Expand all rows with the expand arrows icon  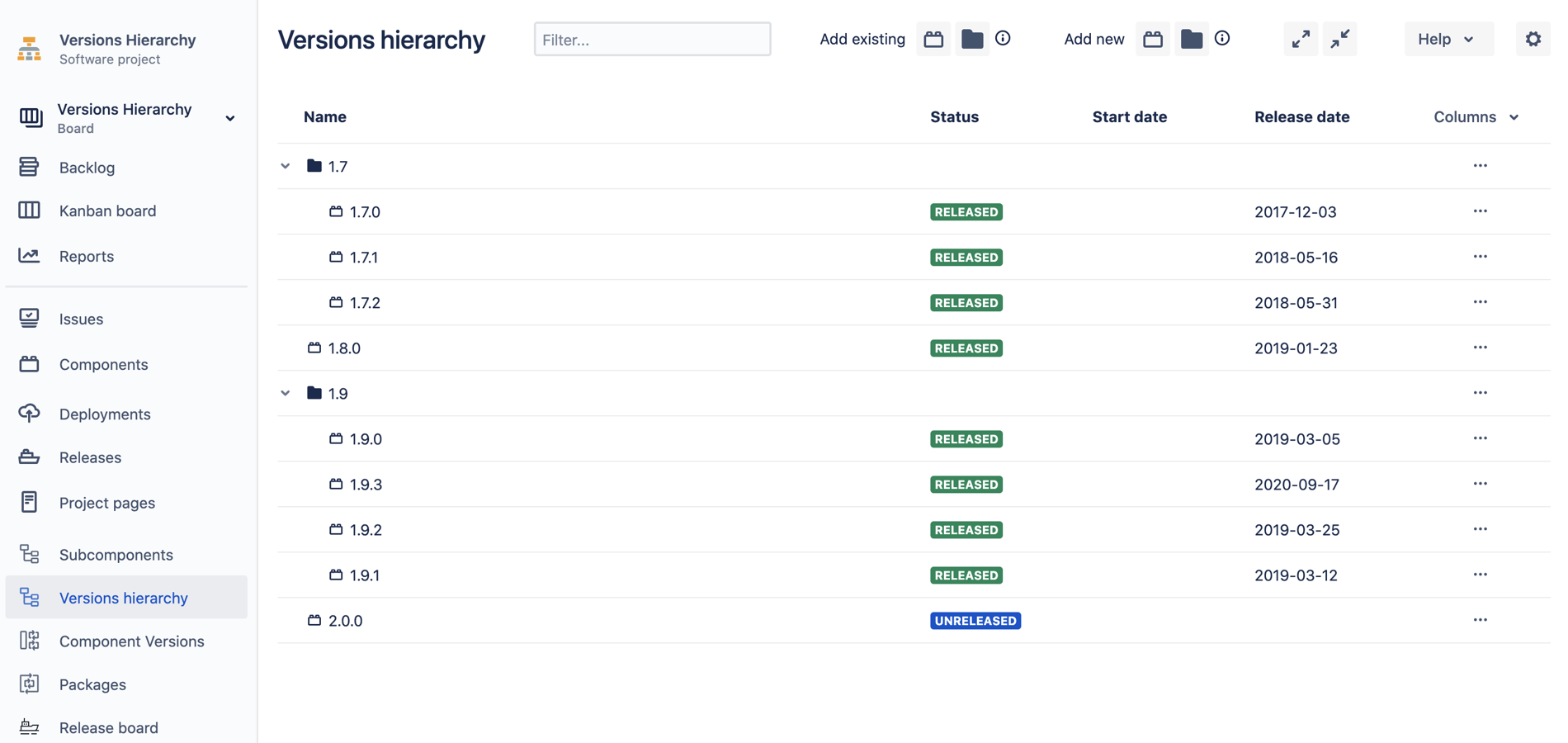(1301, 39)
